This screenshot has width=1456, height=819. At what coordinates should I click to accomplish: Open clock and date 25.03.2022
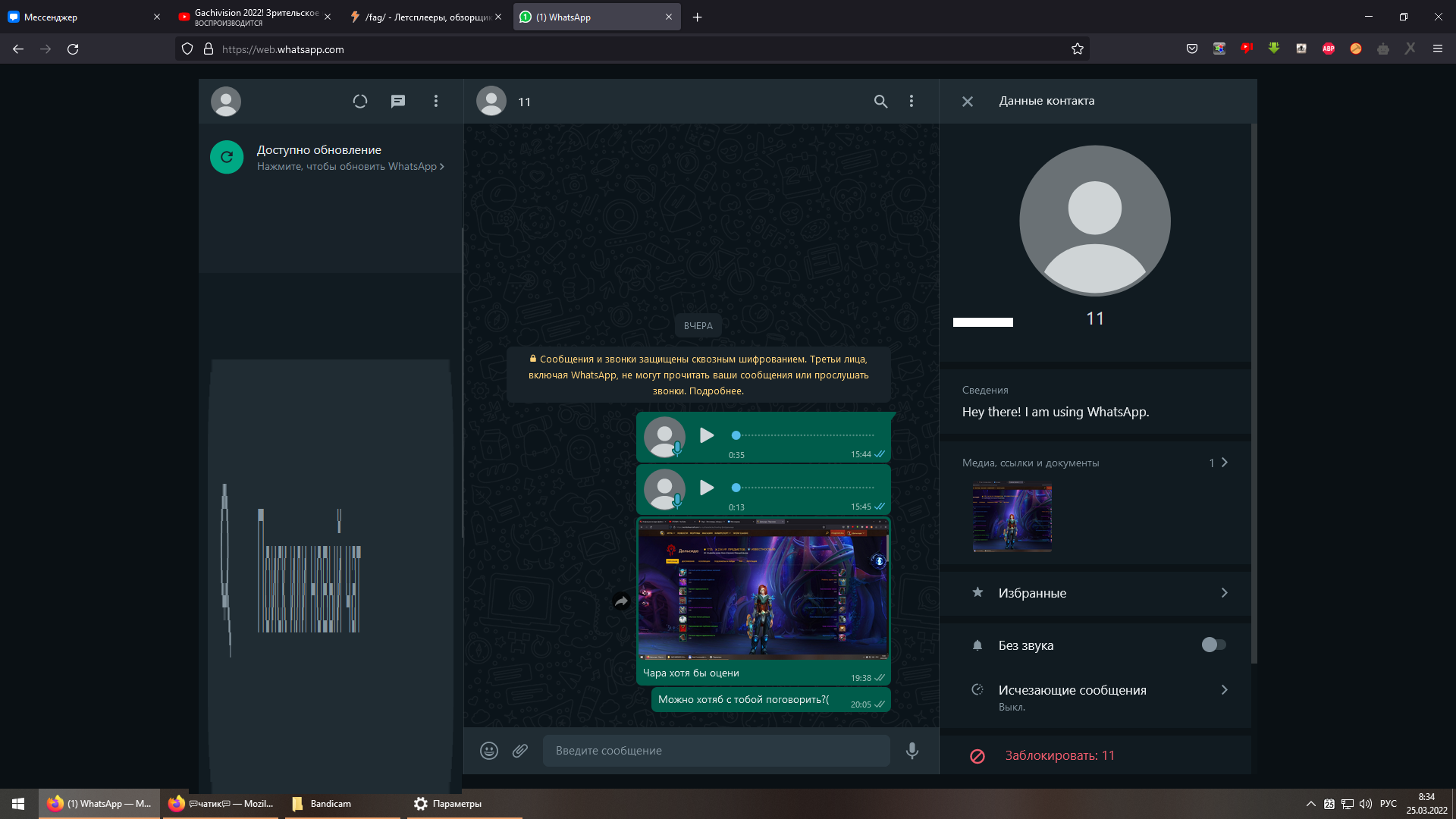[1426, 804]
